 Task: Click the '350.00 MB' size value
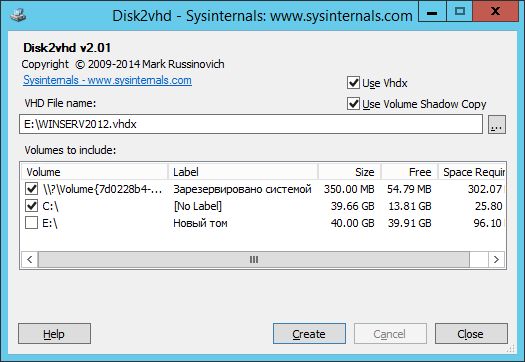pyautogui.click(x=349, y=189)
